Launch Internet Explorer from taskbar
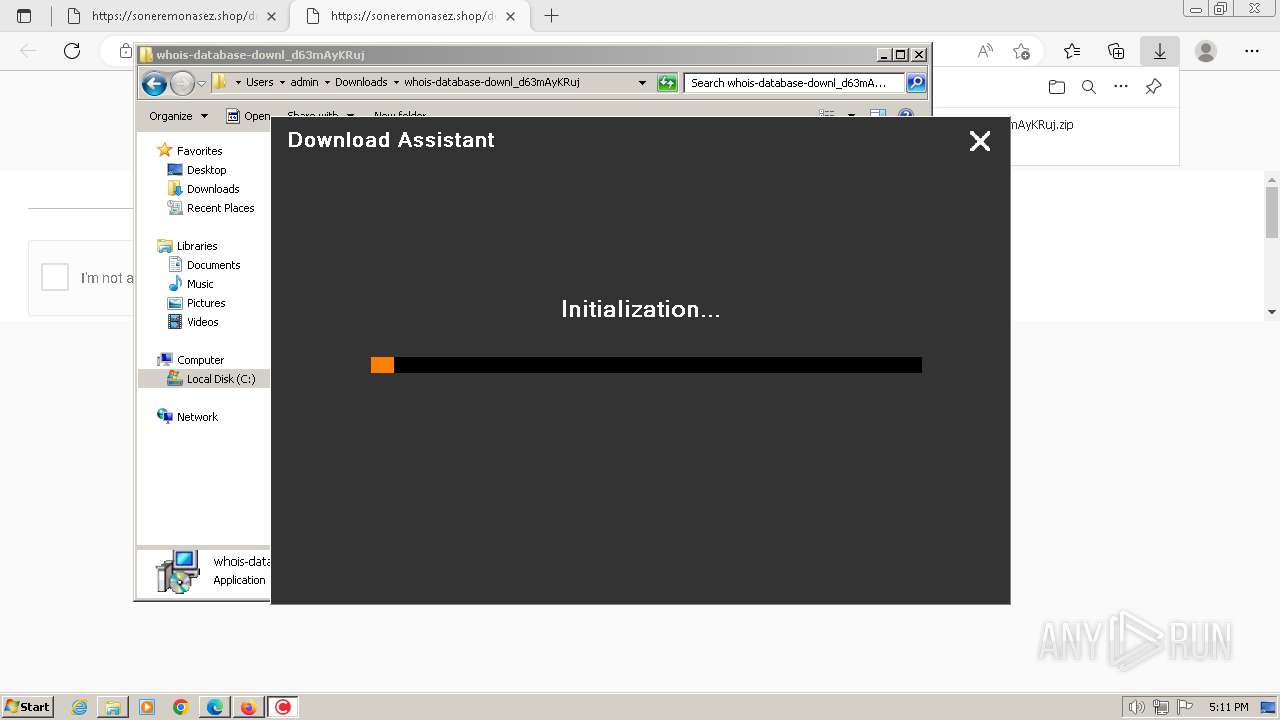Image resolution: width=1280 pixels, height=720 pixels. (80, 707)
